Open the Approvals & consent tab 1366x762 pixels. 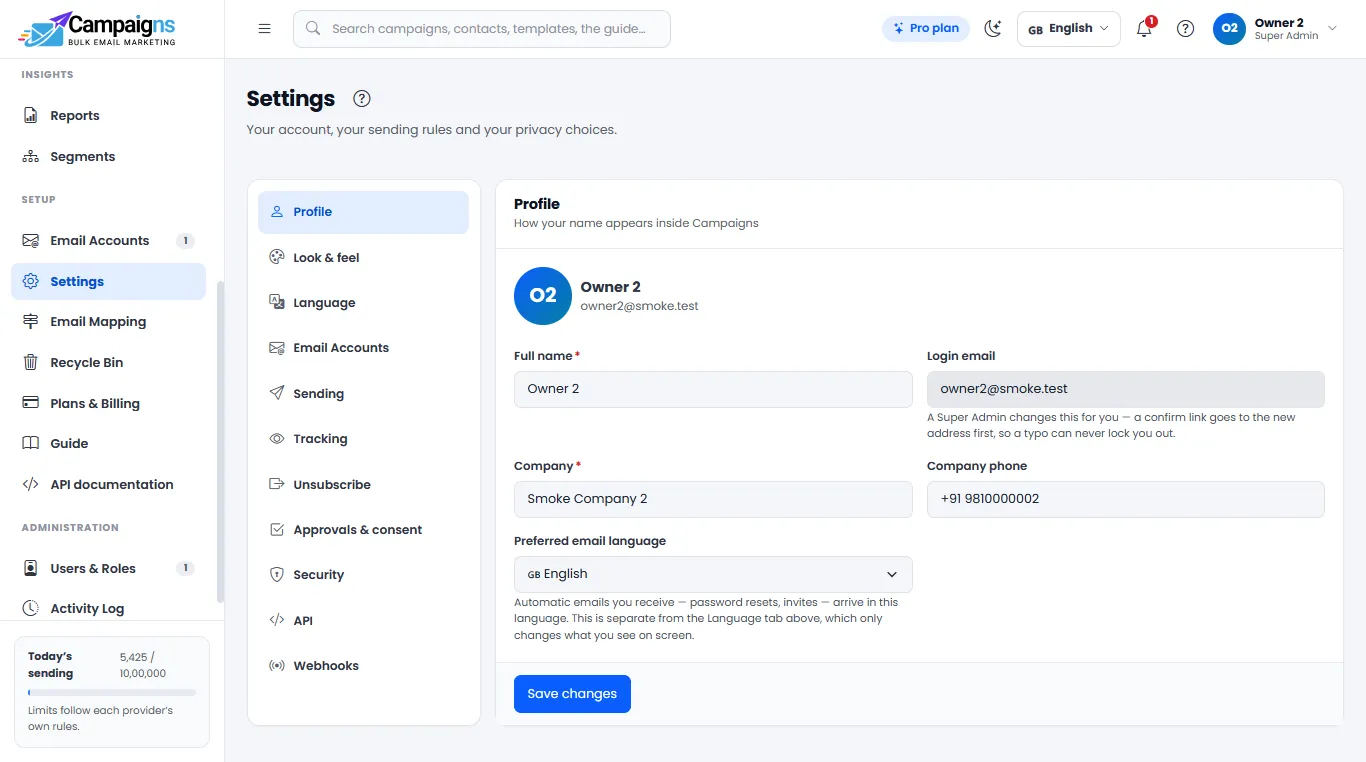pyautogui.click(x=363, y=530)
